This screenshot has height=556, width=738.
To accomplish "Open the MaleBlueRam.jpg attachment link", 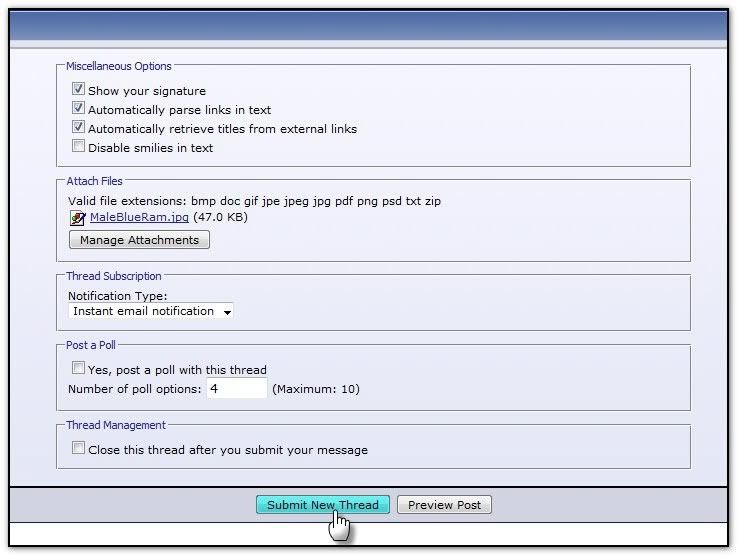I will (139, 217).
